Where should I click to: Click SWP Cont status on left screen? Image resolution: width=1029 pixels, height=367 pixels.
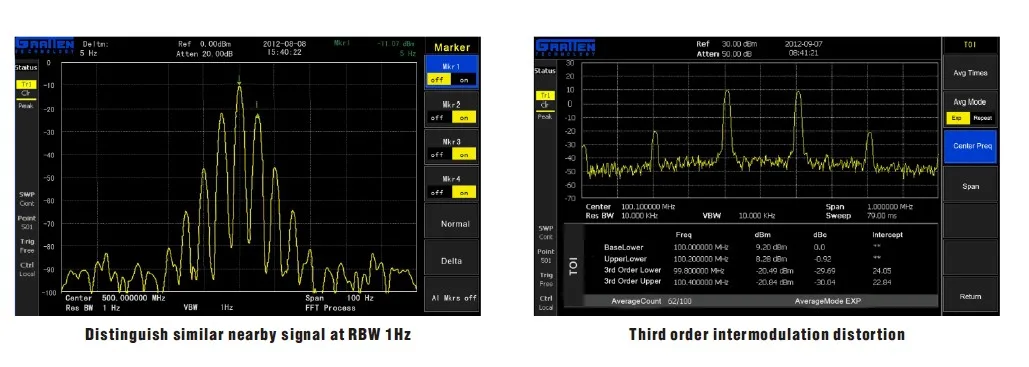[x=26, y=198]
